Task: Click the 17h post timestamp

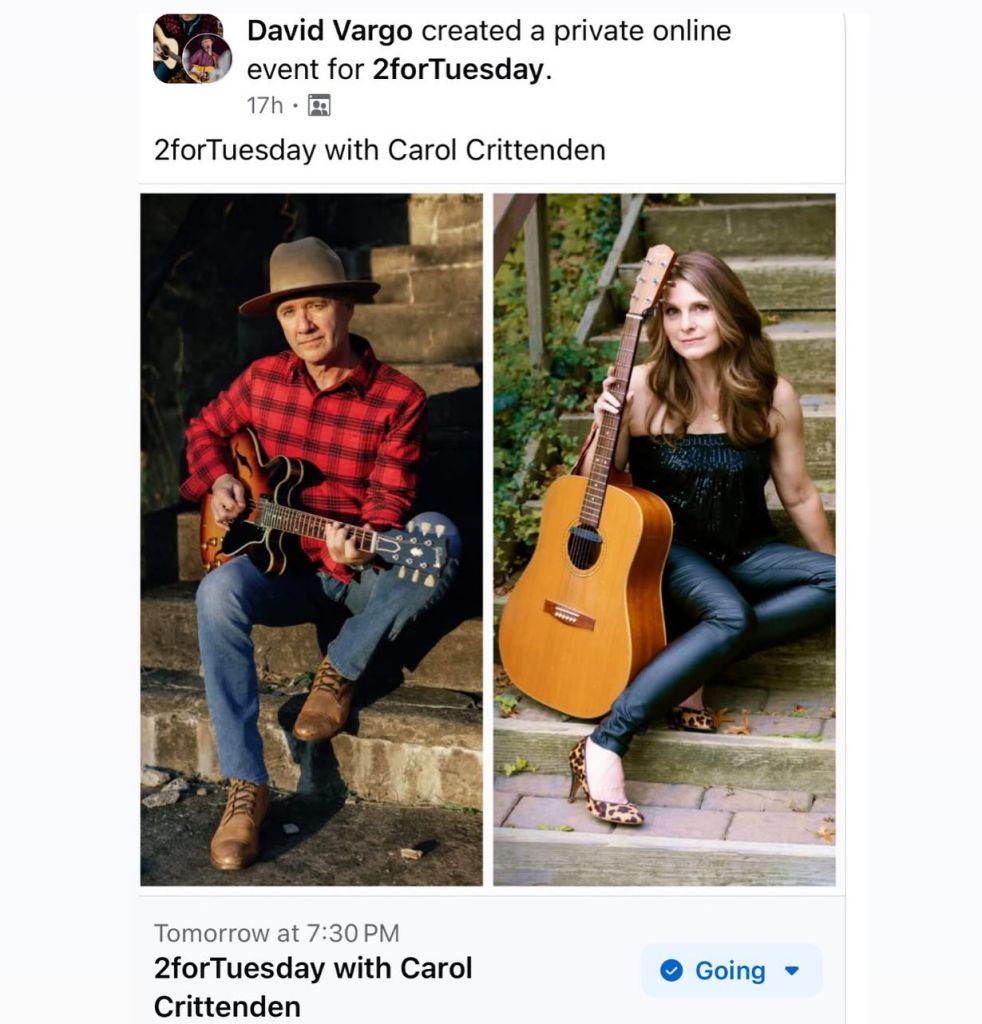Action: click(x=265, y=105)
